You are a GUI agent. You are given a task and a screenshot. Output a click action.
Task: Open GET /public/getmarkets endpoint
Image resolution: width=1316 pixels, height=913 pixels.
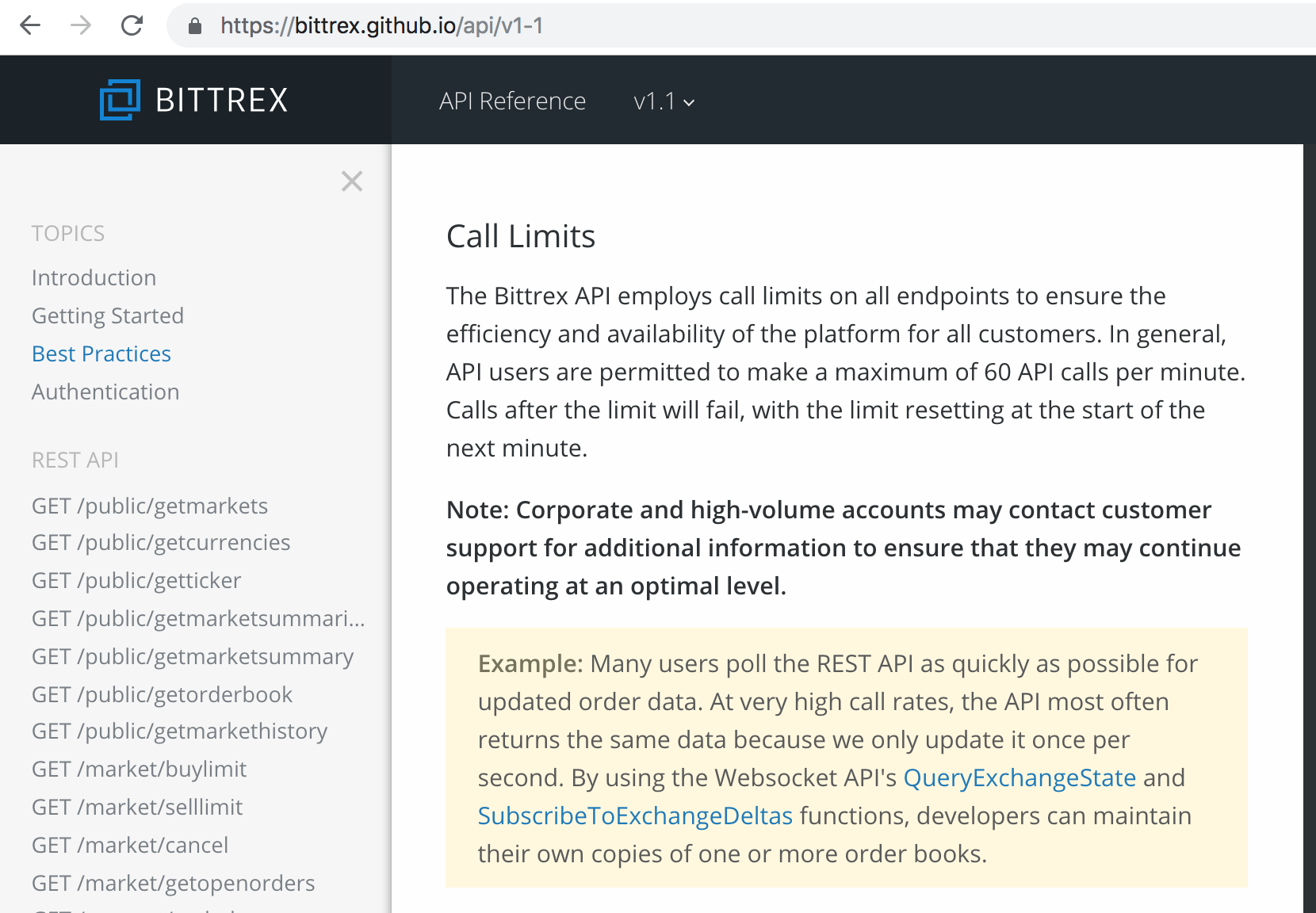(150, 506)
